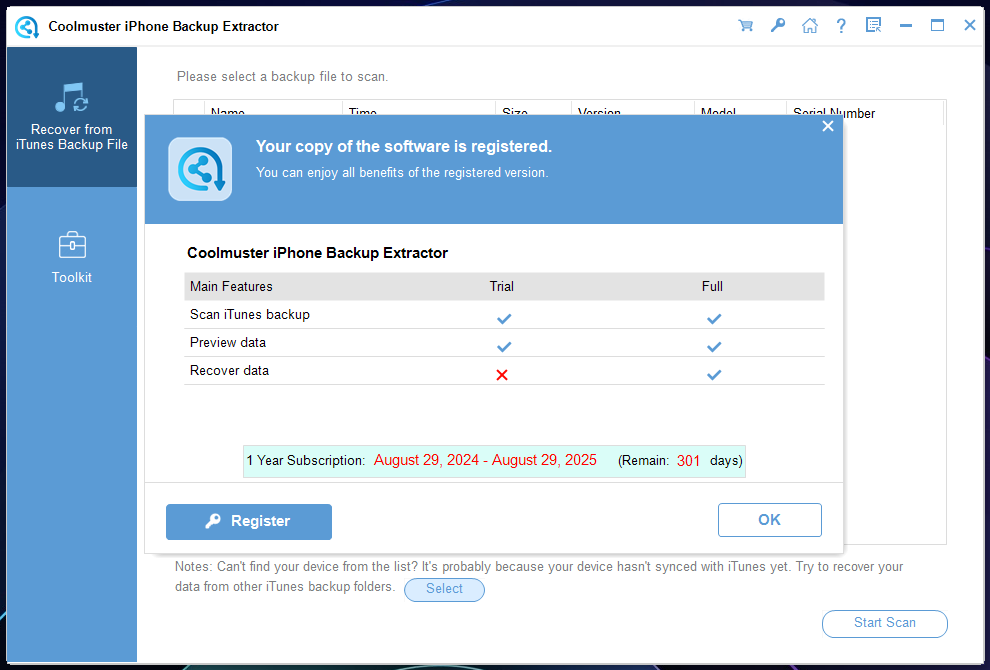Viewport: 990px width, 670px height.
Task: Confirm the dialog with OK
Action: point(769,520)
